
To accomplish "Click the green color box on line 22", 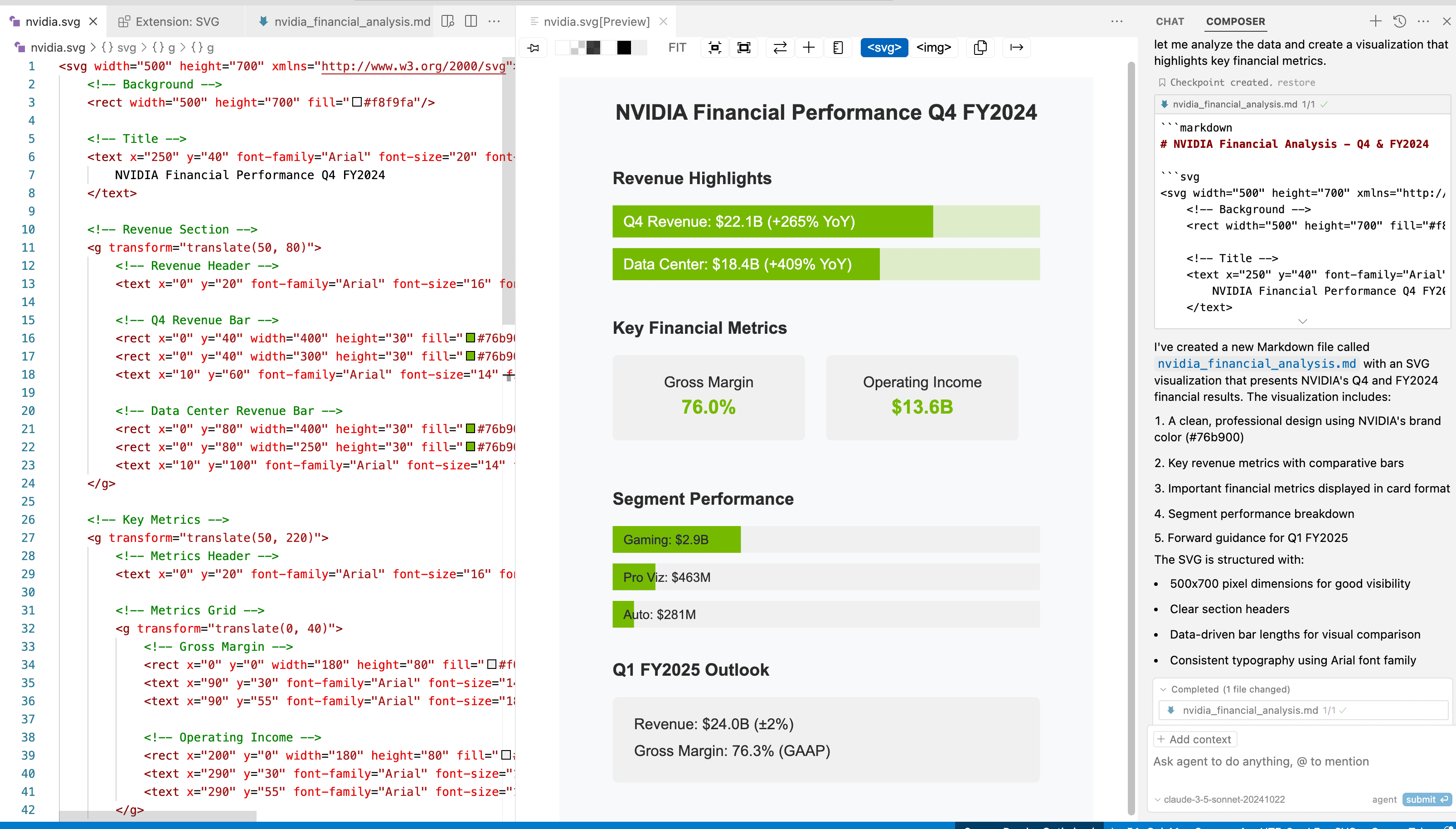I will point(471,447).
